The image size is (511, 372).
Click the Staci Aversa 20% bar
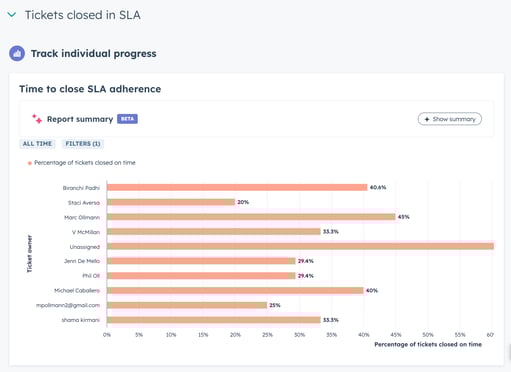click(x=171, y=202)
